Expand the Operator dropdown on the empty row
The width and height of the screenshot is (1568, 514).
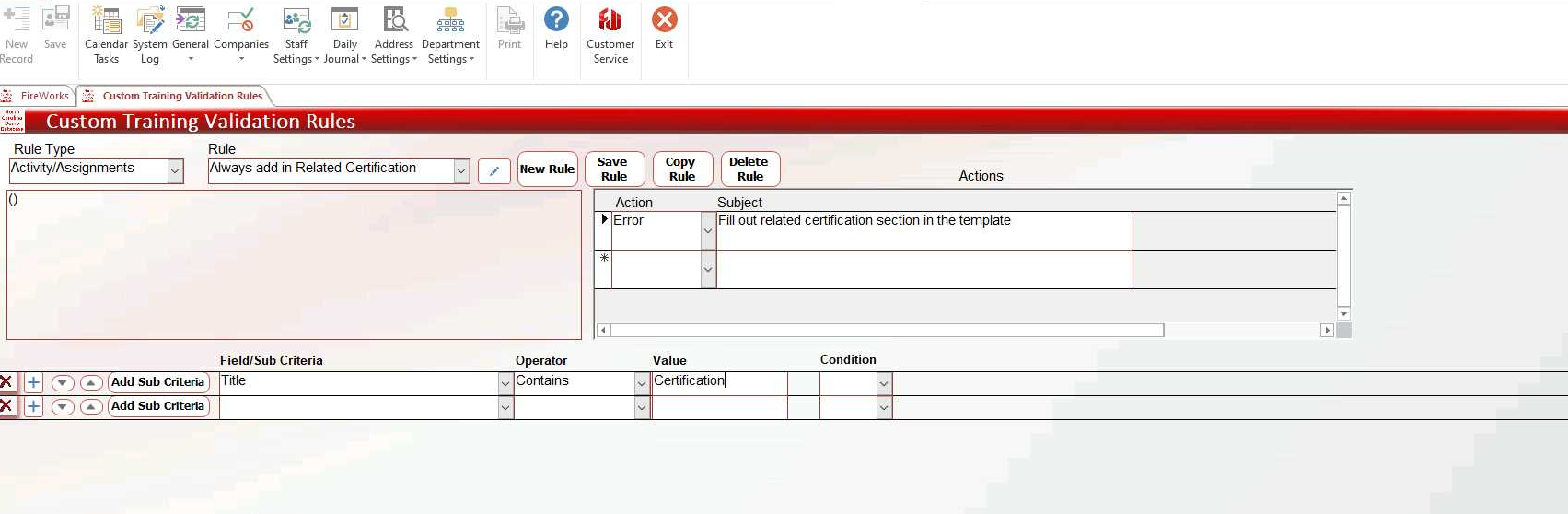(642, 407)
